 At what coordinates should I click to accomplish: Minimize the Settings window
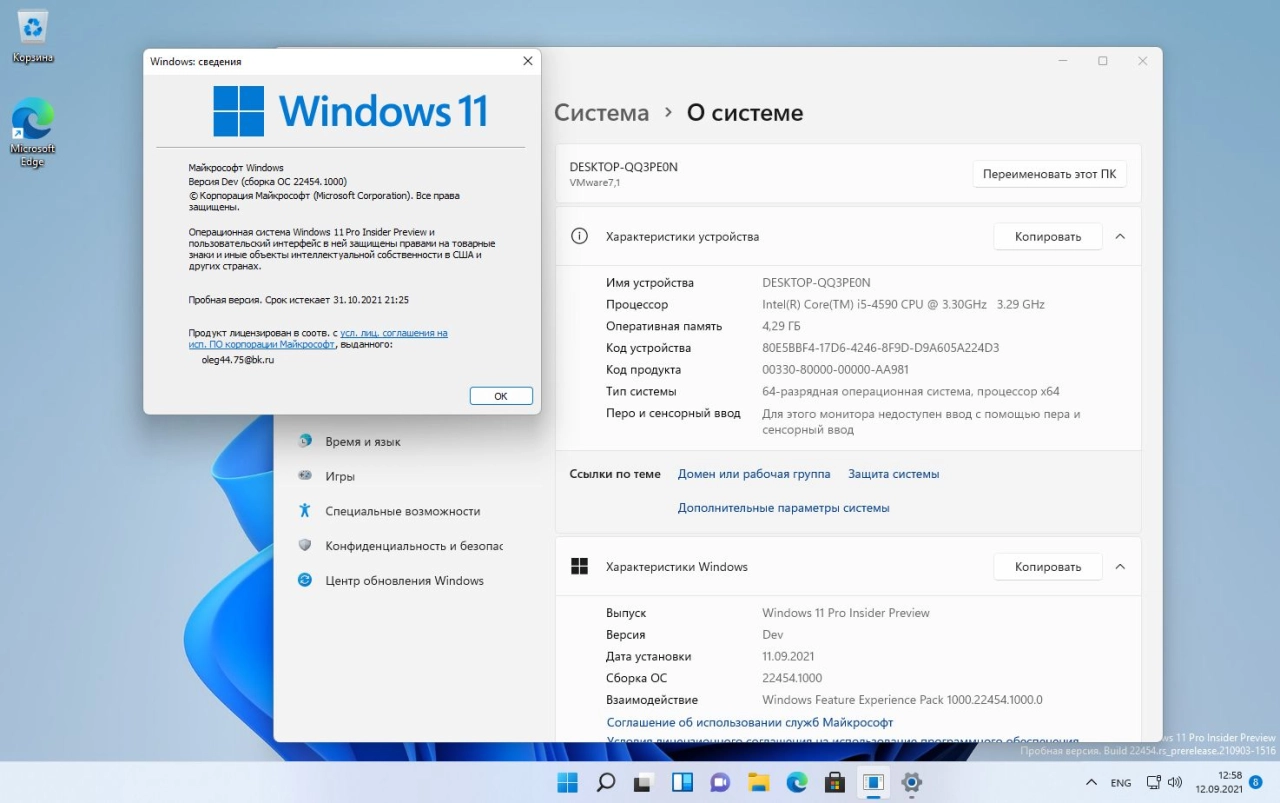tap(1063, 61)
